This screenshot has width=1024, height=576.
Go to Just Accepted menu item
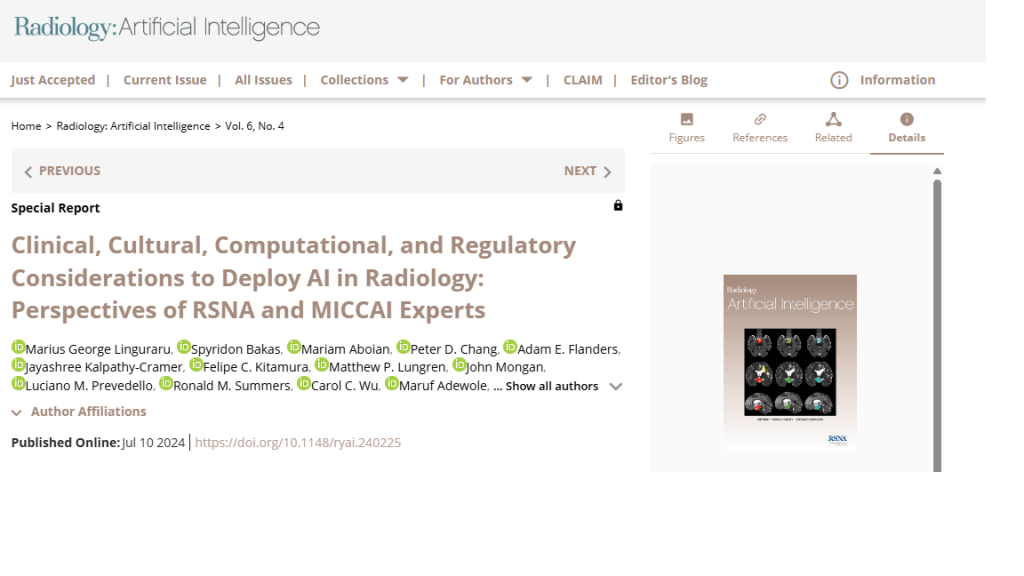[53, 80]
